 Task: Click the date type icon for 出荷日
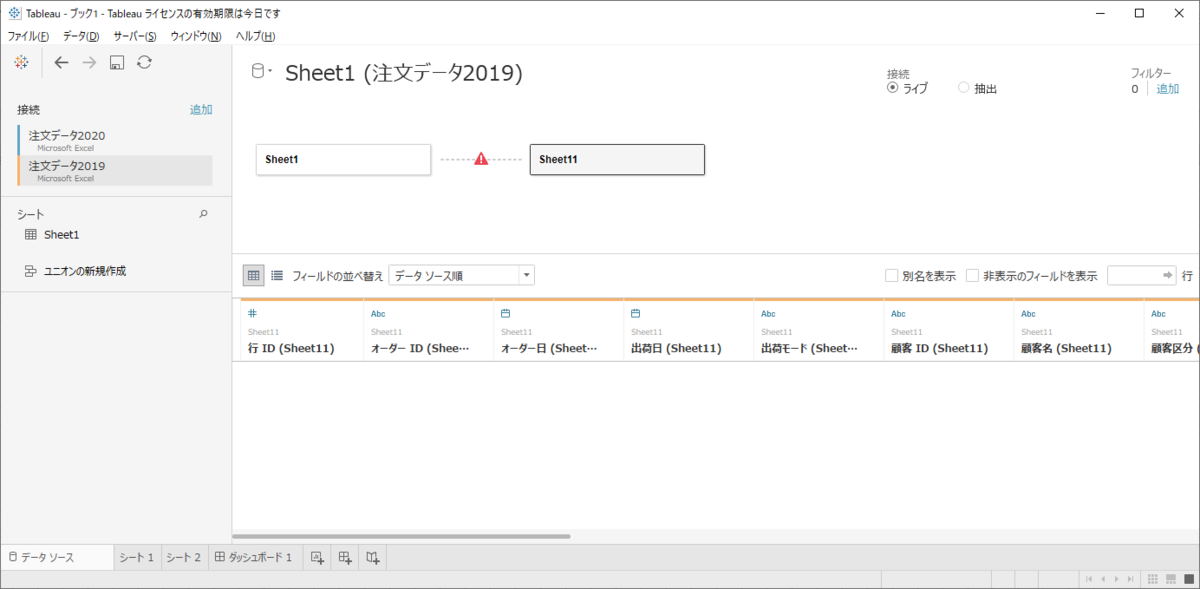(x=636, y=313)
